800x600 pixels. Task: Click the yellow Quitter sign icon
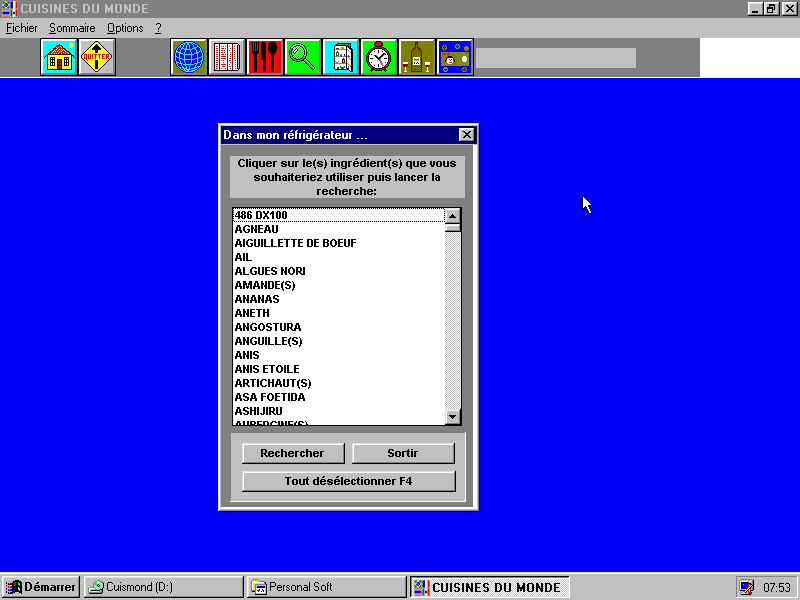click(97, 57)
